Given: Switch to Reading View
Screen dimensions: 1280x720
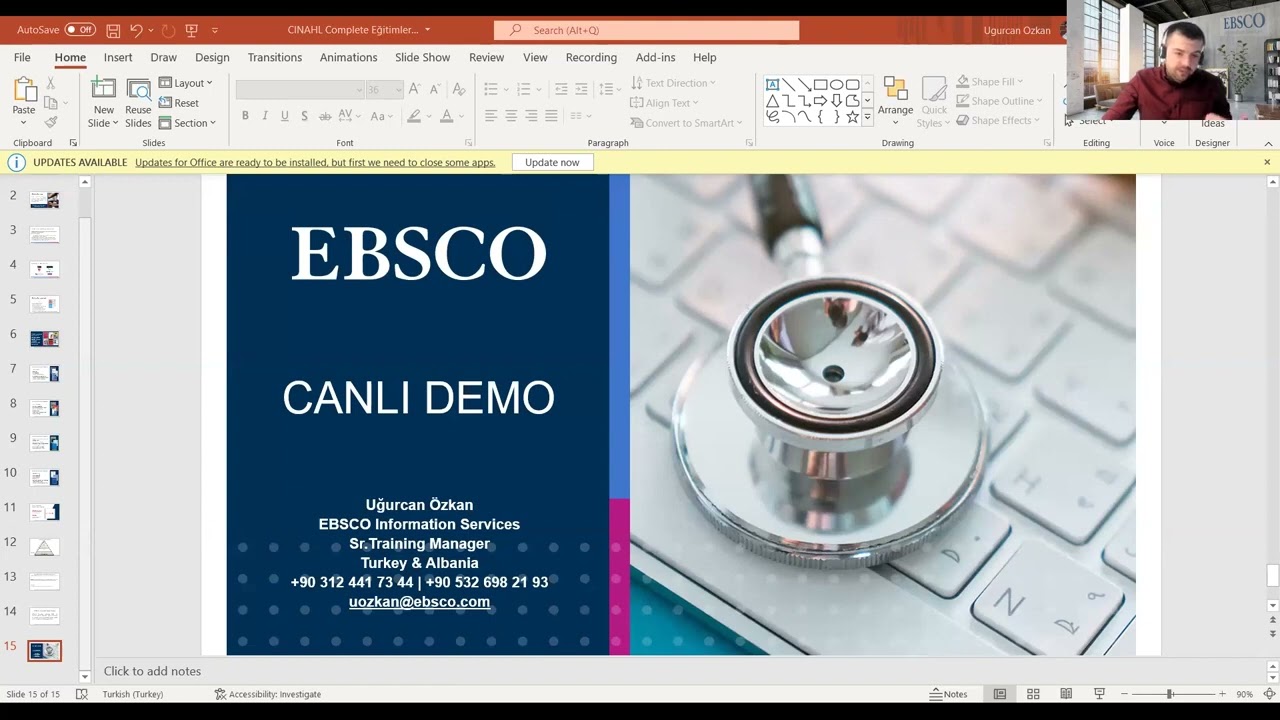Looking at the screenshot, I should coord(1066,694).
